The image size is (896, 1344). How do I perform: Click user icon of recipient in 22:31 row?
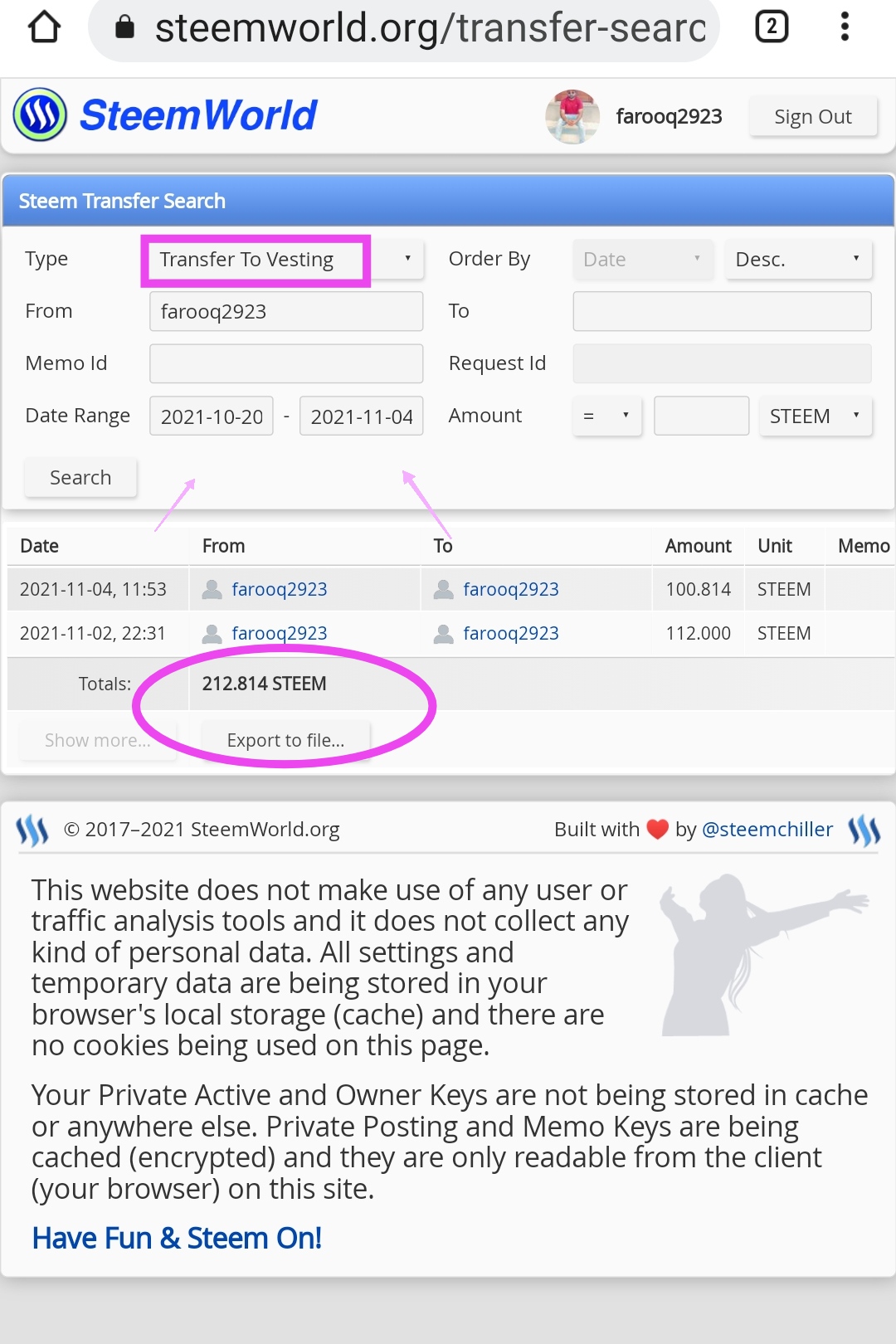pos(444,634)
